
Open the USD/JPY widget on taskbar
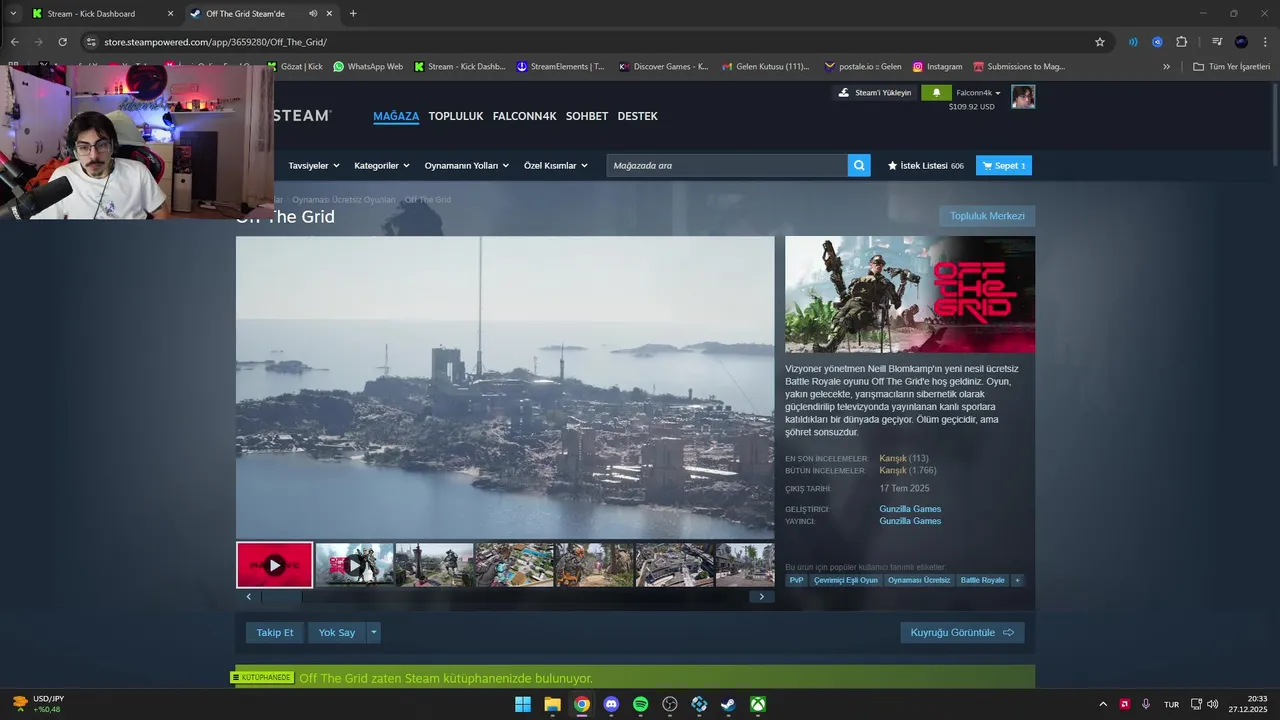click(x=37, y=704)
